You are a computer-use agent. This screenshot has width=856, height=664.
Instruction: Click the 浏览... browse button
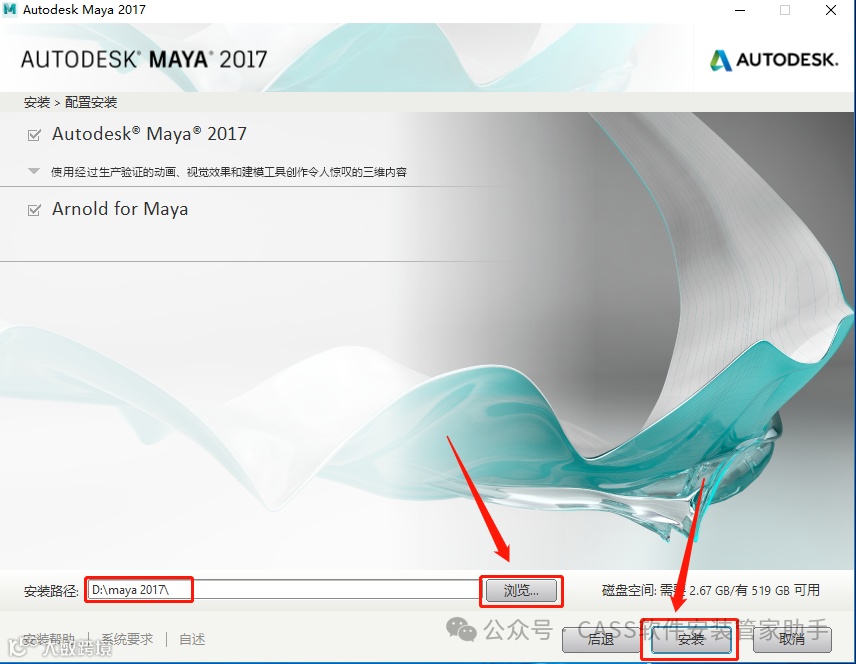click(x=521, y=591)
